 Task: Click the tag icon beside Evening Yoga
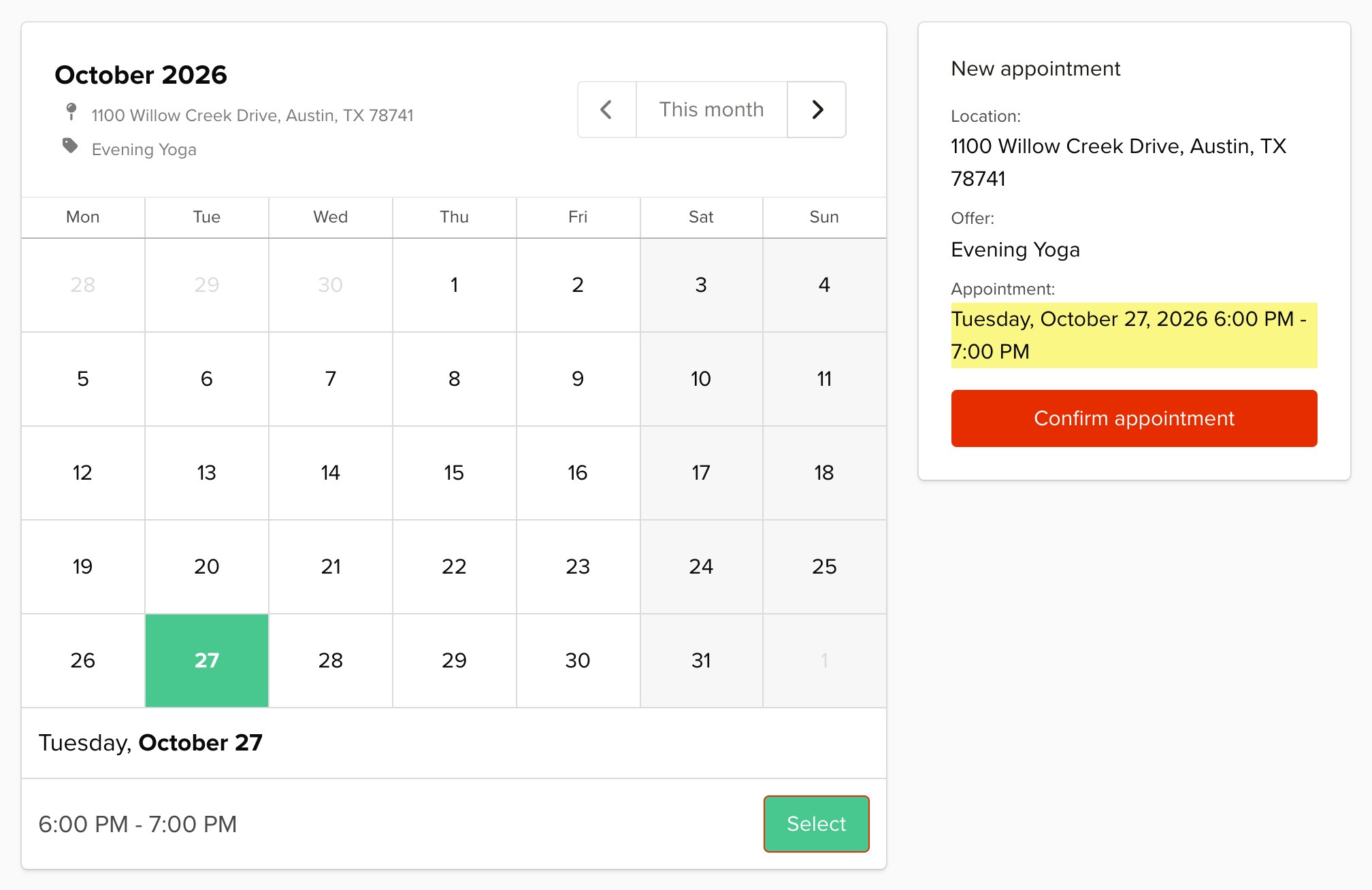click(70, 146)
